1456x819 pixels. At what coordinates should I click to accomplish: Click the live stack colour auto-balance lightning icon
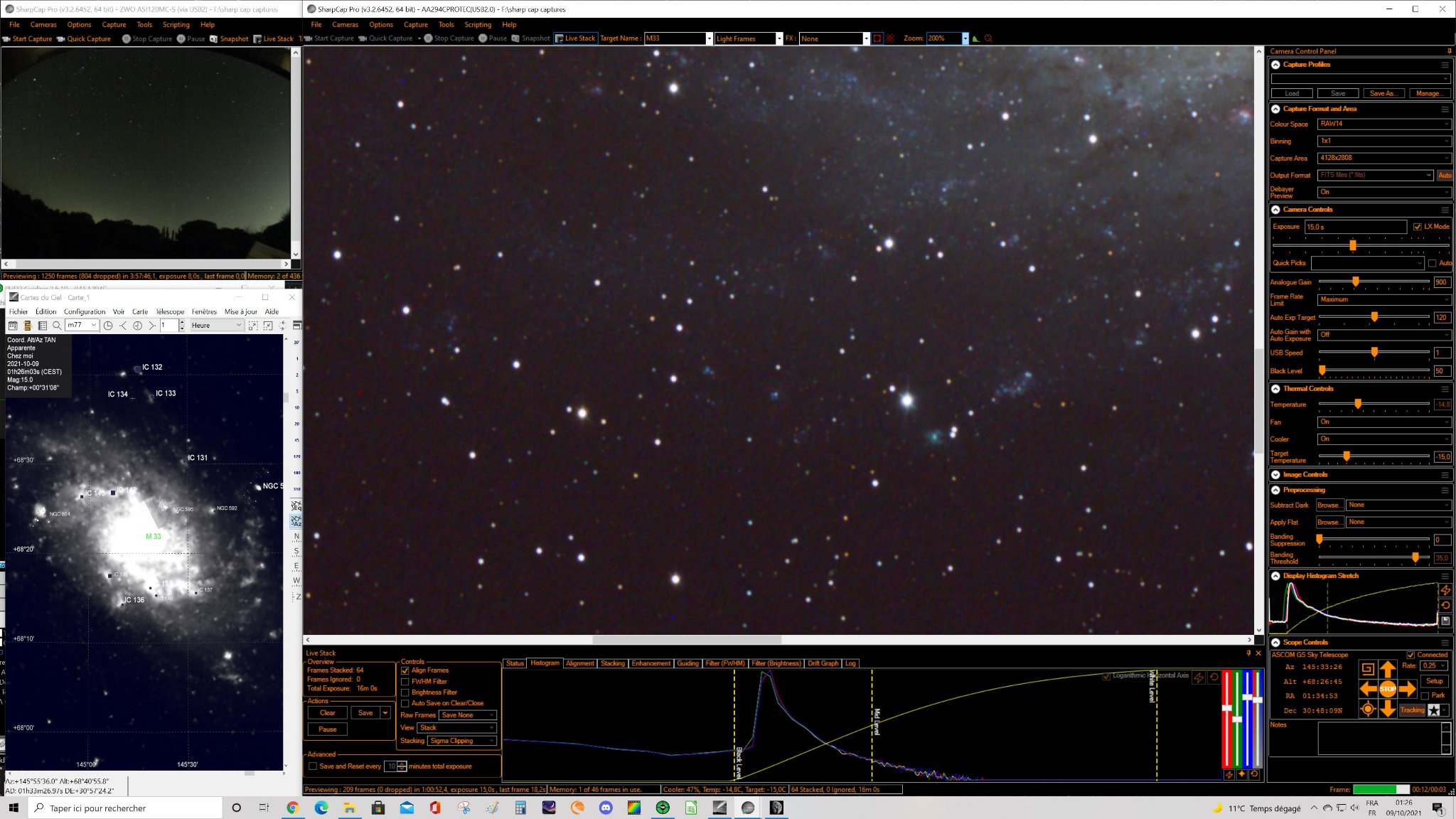pos(1228,775)
